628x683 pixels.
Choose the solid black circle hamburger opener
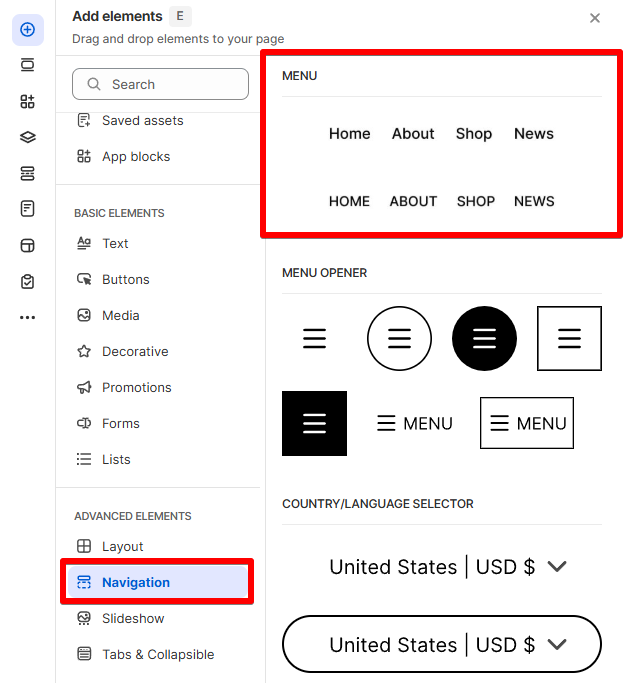coord(484,338)
